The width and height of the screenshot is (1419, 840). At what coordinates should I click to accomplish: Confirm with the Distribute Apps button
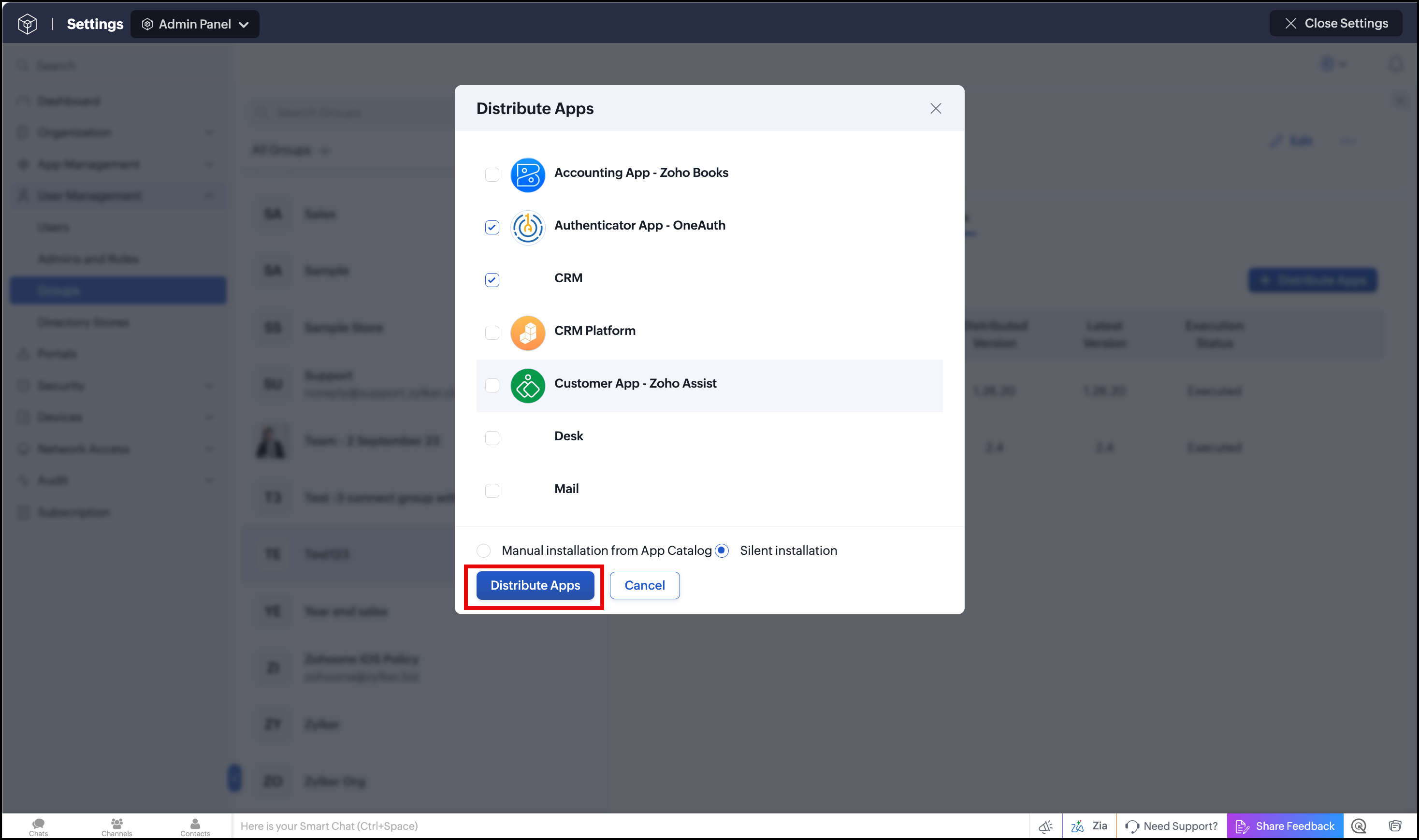(x=535, y=585)
